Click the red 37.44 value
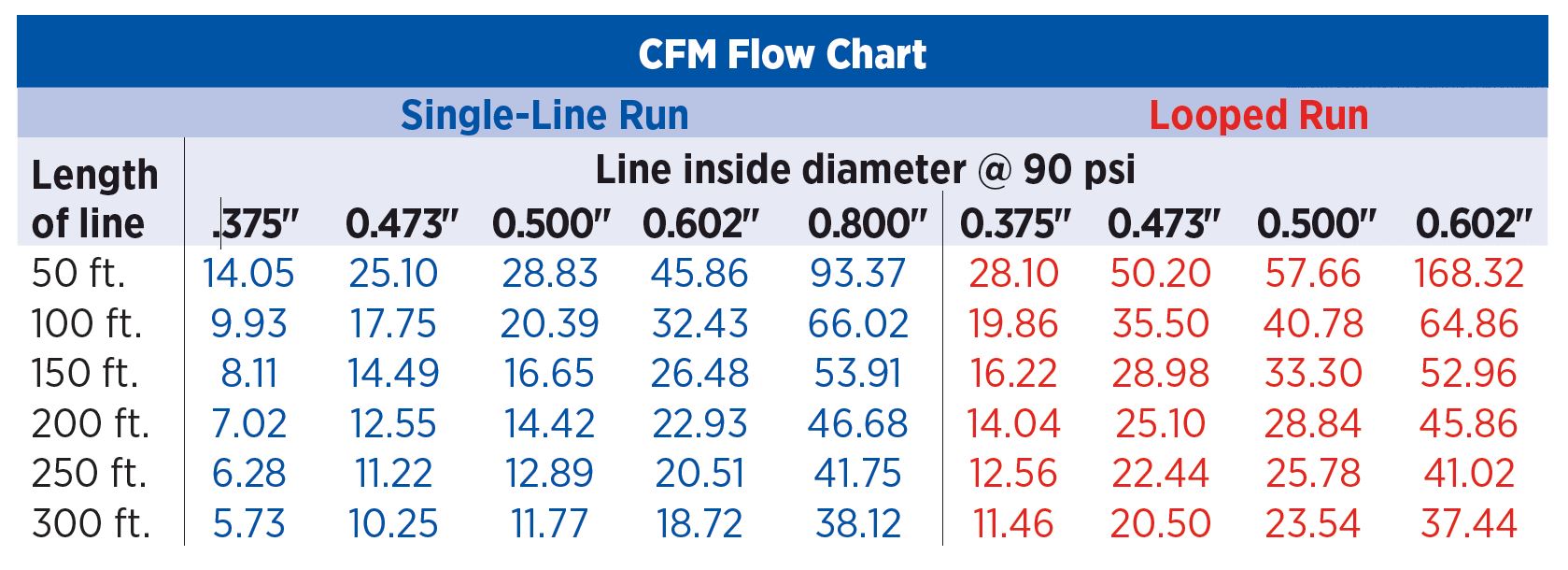 click(x=1469, y=523)
